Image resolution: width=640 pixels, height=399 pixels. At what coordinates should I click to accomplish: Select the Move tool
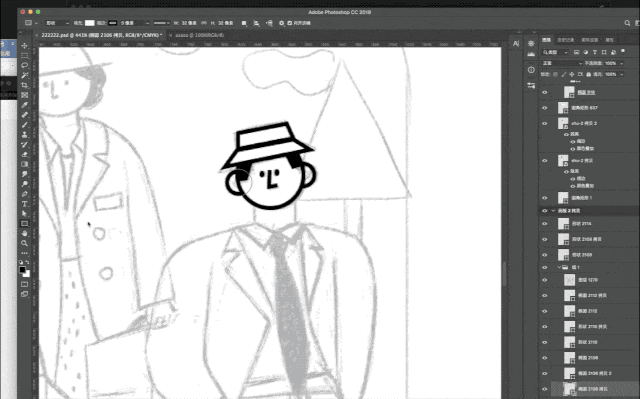point(24,45)
